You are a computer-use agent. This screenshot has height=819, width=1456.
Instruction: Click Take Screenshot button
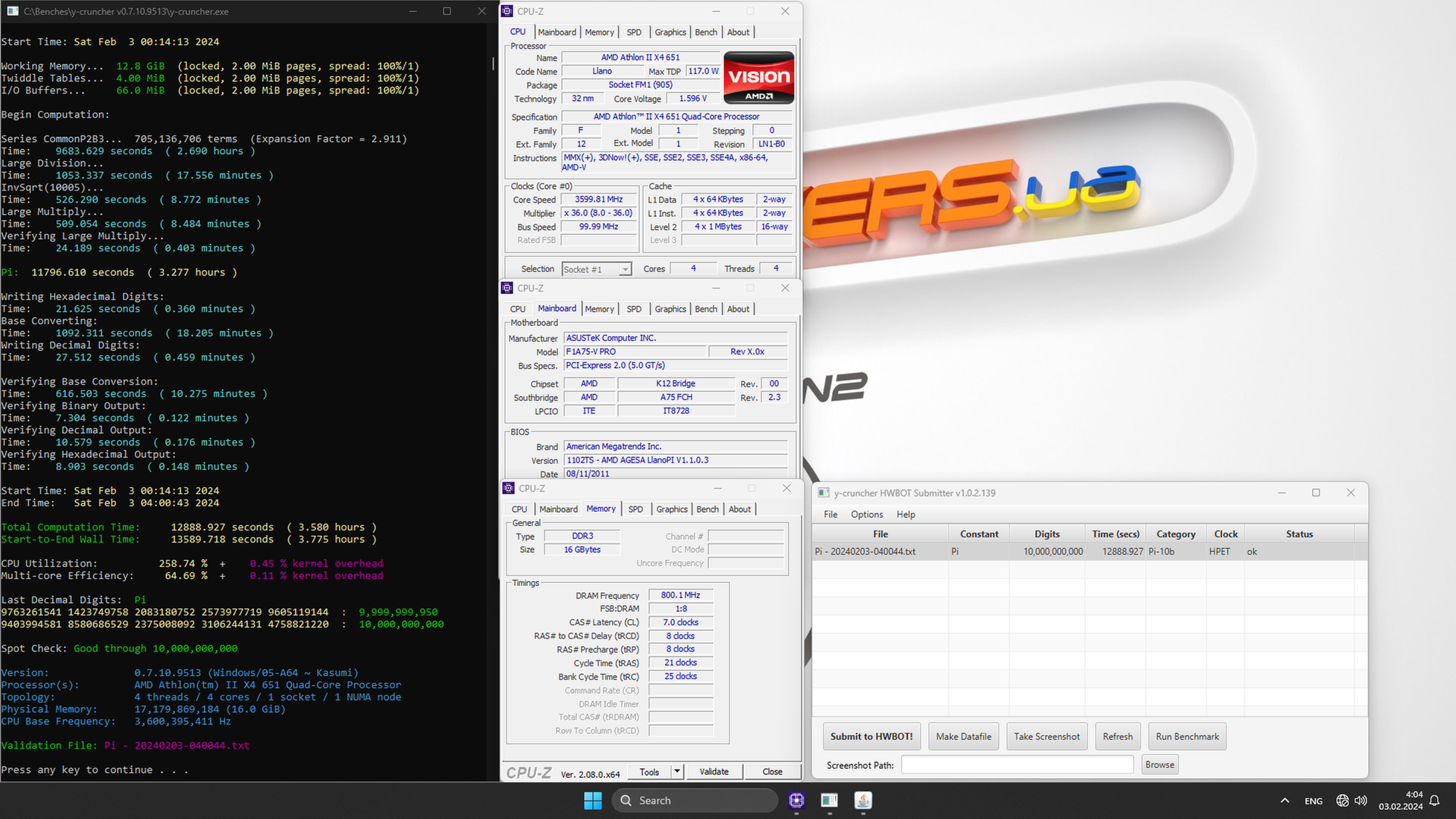pos(1046,736)
